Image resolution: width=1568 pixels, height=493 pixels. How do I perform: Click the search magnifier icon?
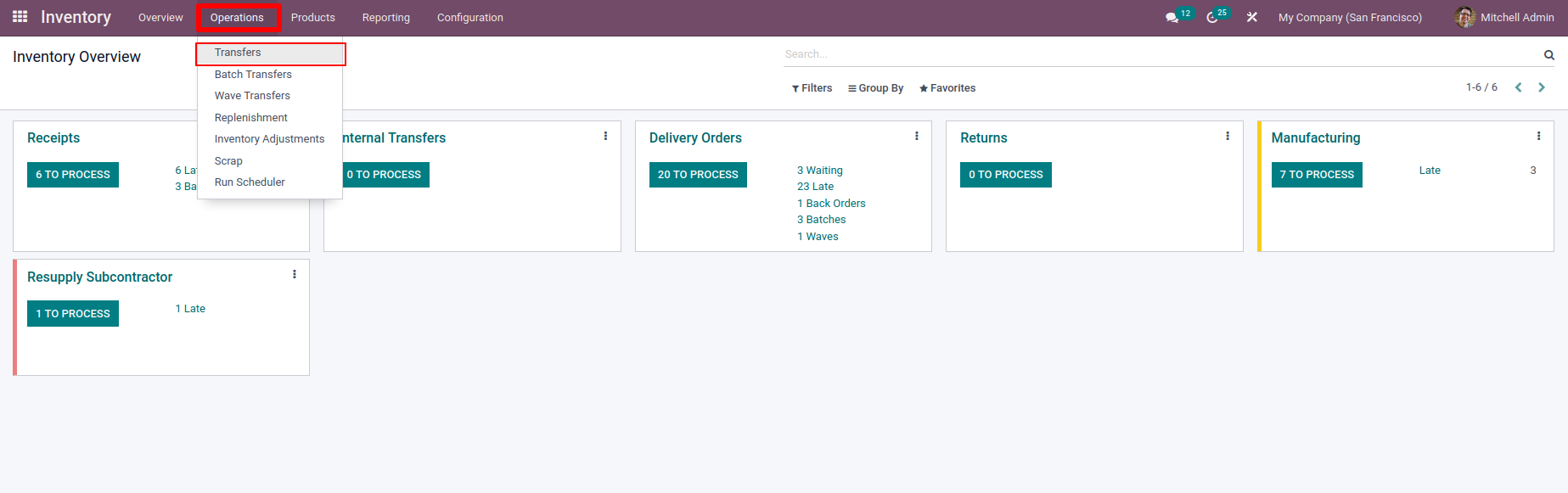(1549, 54)
